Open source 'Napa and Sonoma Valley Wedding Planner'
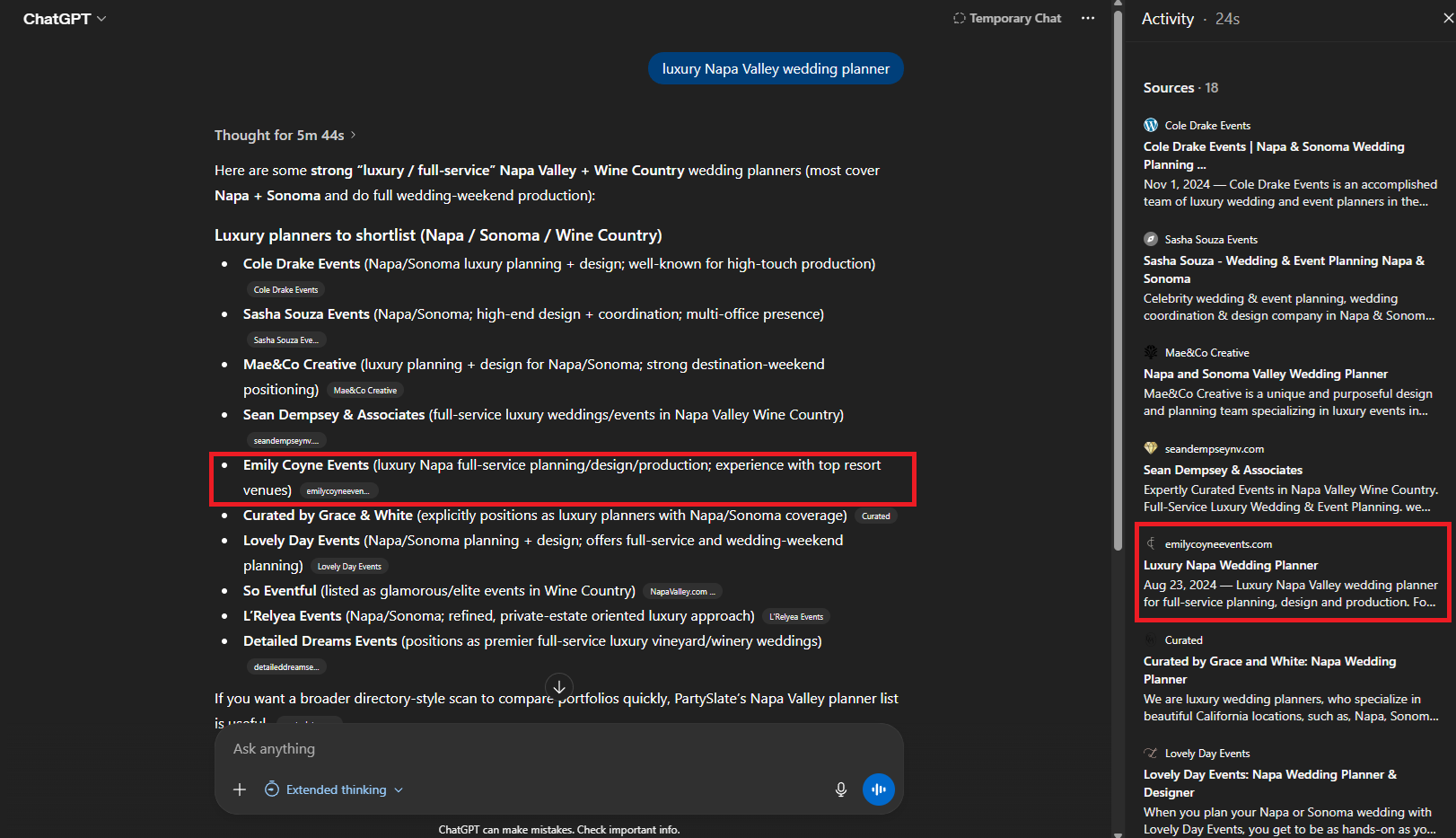 coord(1266,374)
